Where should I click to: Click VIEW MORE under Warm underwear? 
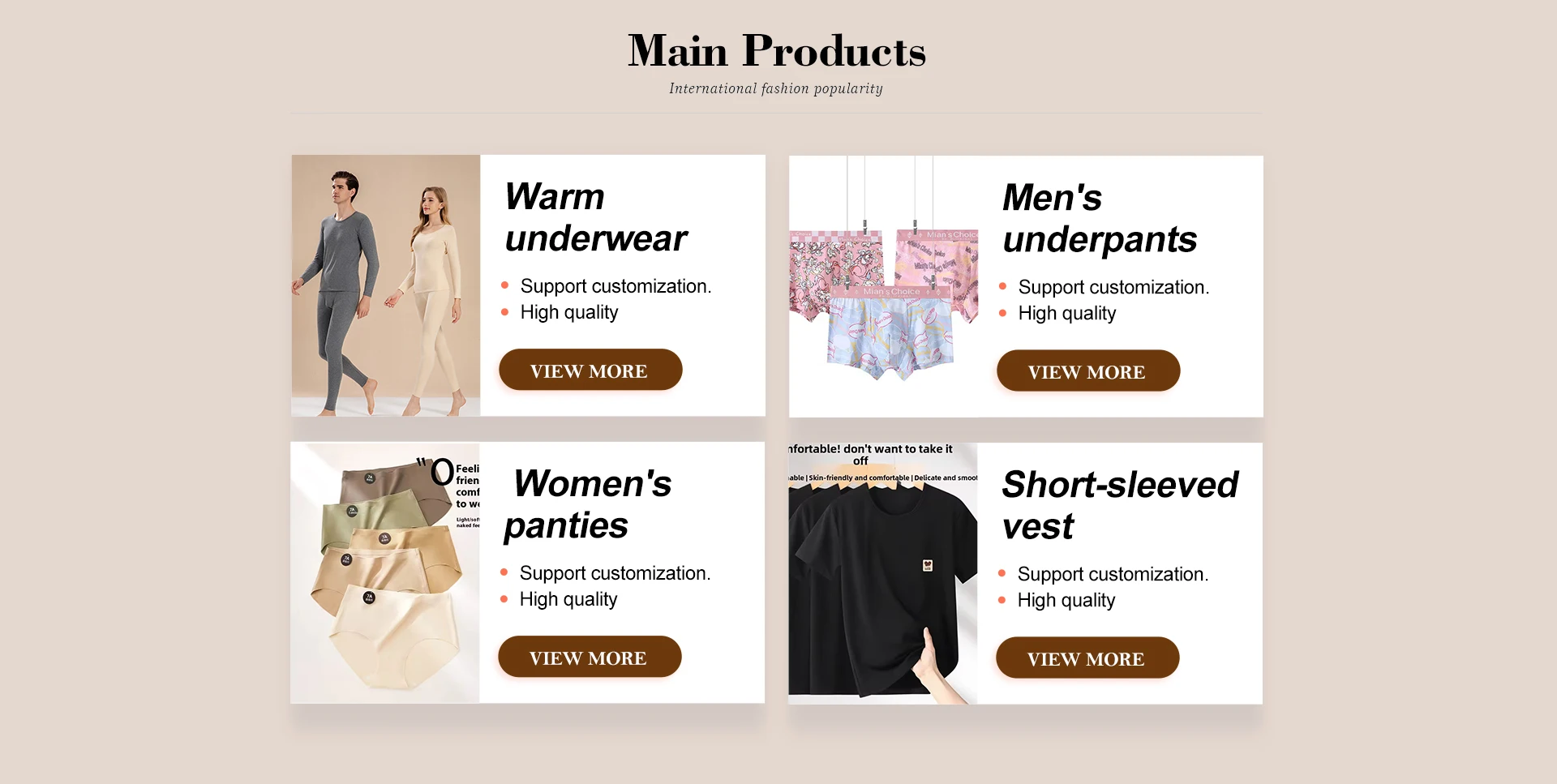[x=590, y=370]
